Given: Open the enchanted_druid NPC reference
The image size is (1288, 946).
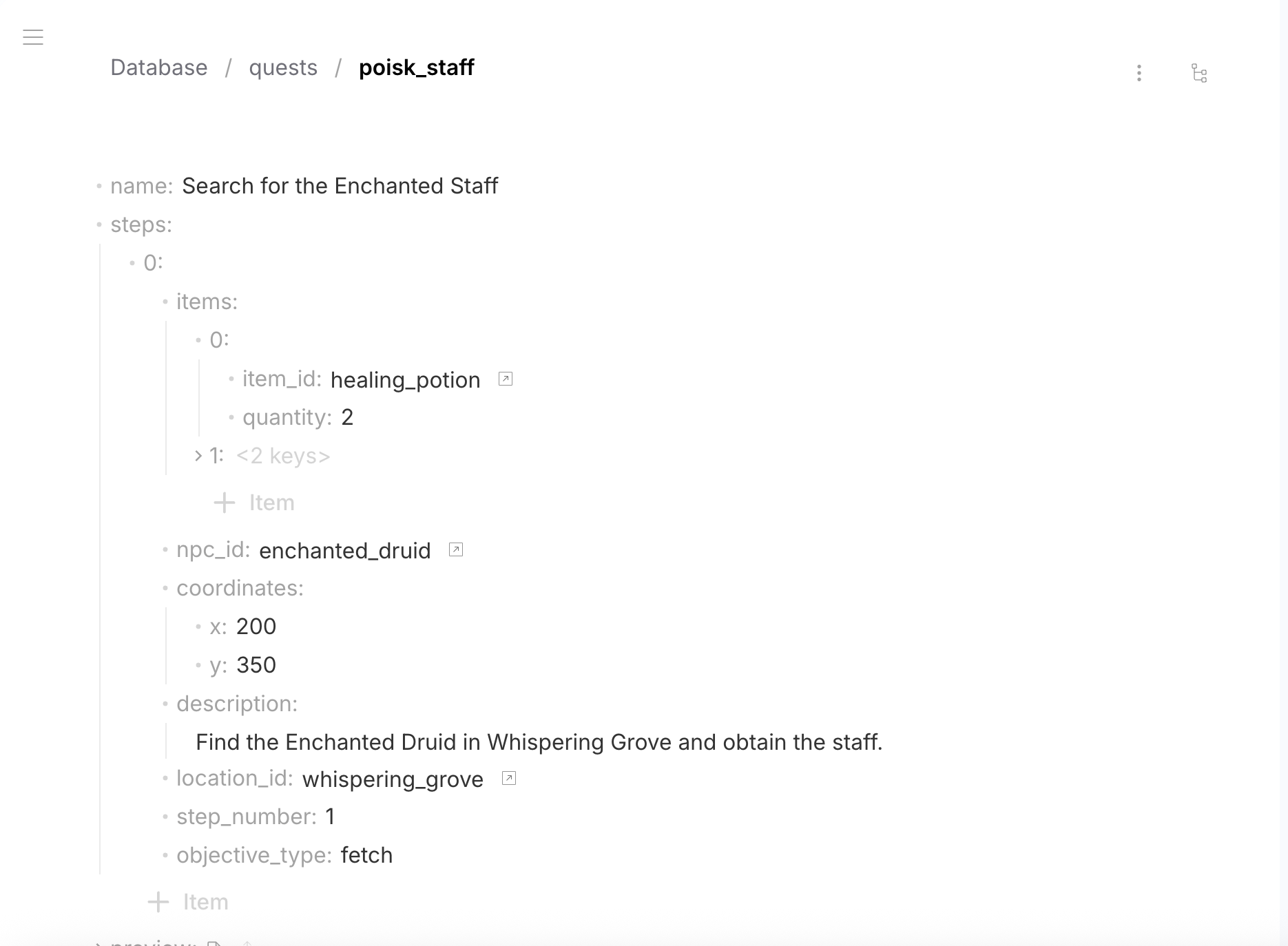Looking at the screenshot, I should pyautogui.click(x=455, y=549).
